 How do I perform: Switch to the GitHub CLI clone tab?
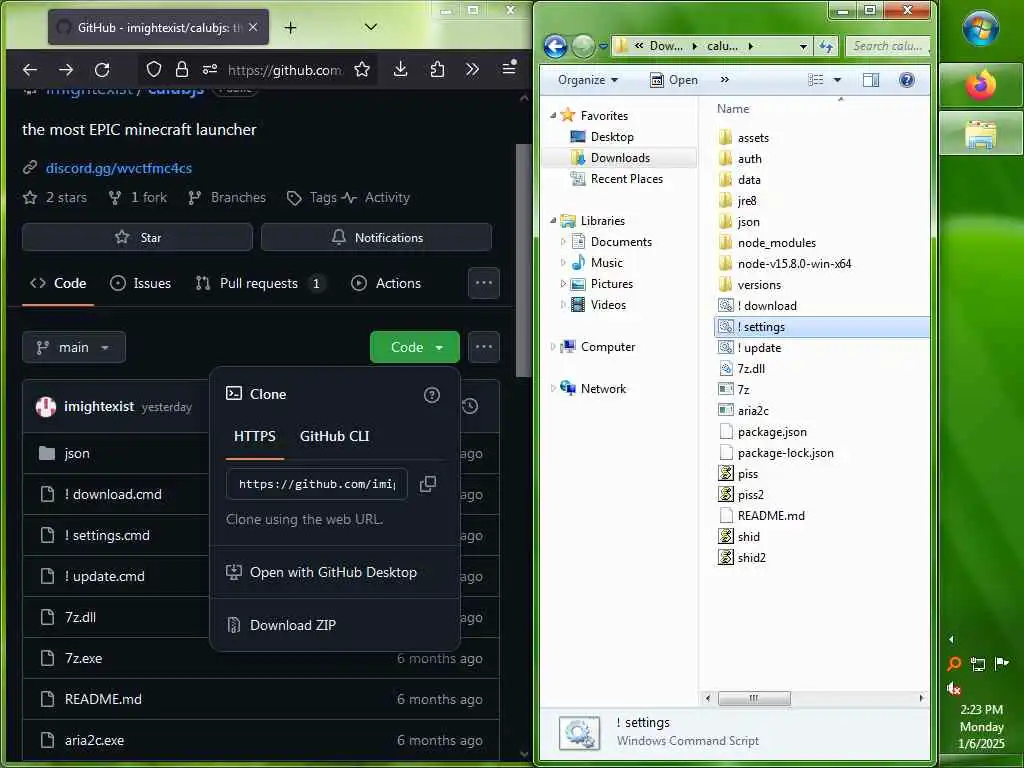tap(334, 436)
